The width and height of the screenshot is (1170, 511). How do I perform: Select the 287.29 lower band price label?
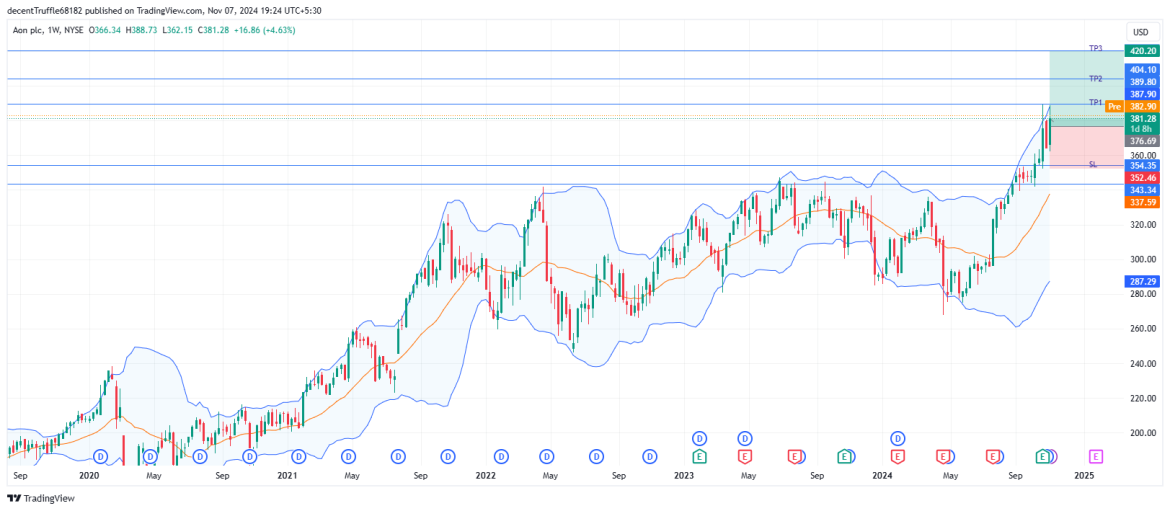[1141, 282]
